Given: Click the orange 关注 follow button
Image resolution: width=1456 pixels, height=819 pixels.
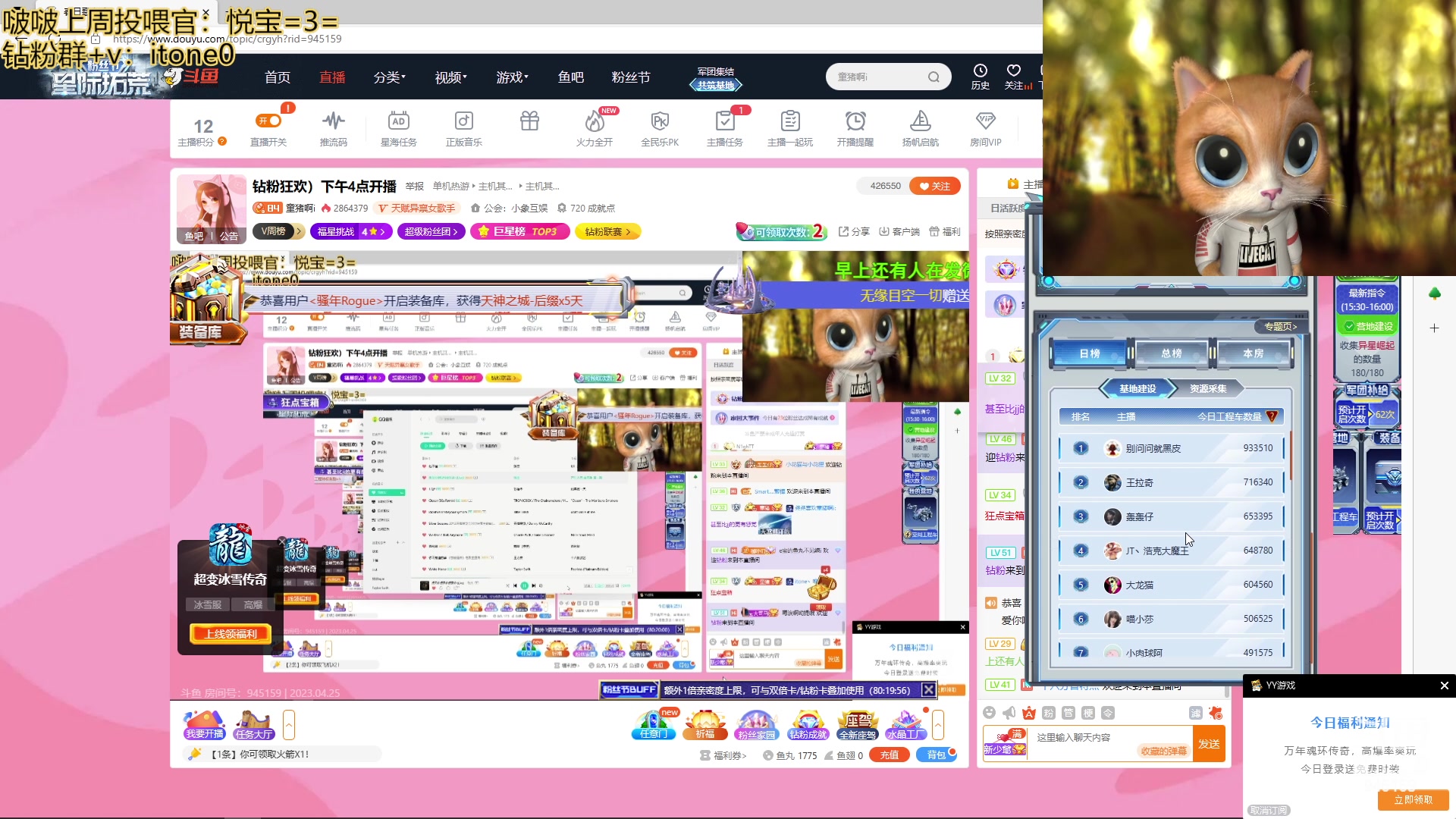Looking at the screenshot, I should point(935,186).
